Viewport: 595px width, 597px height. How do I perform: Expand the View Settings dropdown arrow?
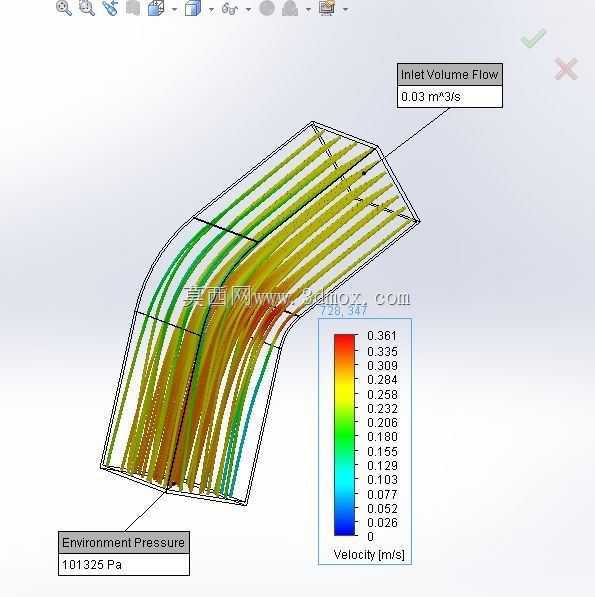point(346,9)
